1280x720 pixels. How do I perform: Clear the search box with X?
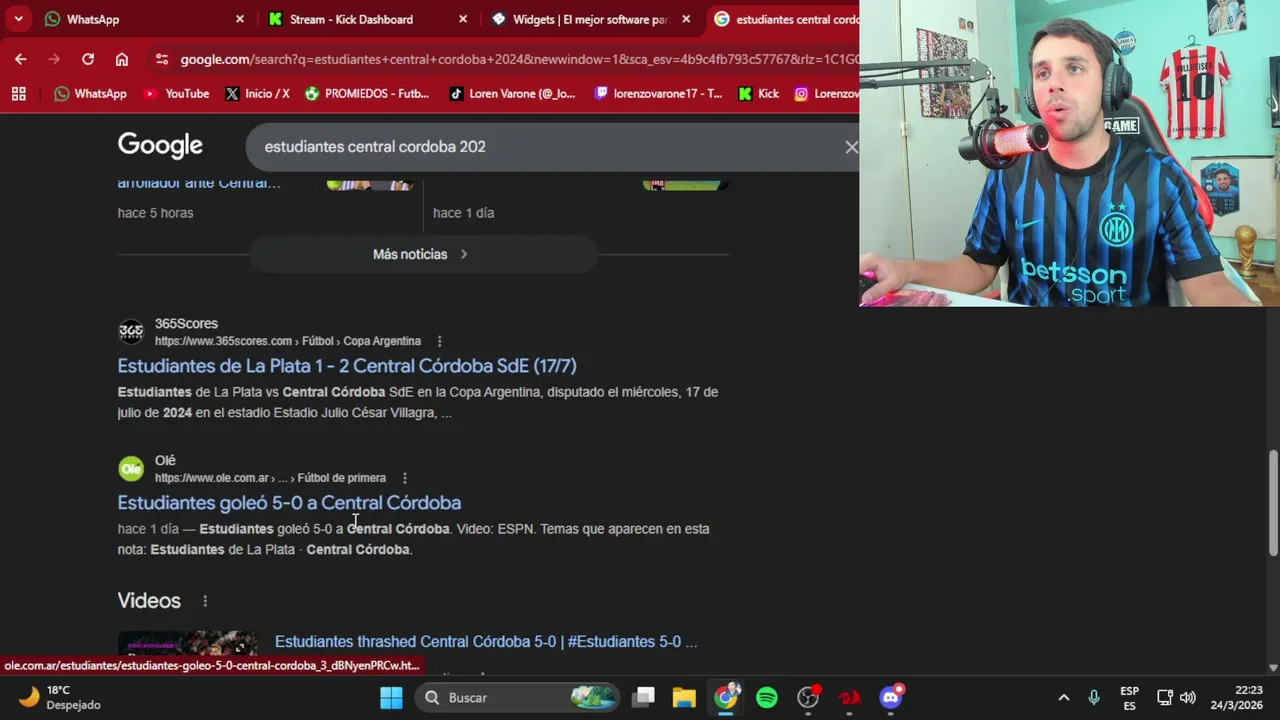click(851, 147)
